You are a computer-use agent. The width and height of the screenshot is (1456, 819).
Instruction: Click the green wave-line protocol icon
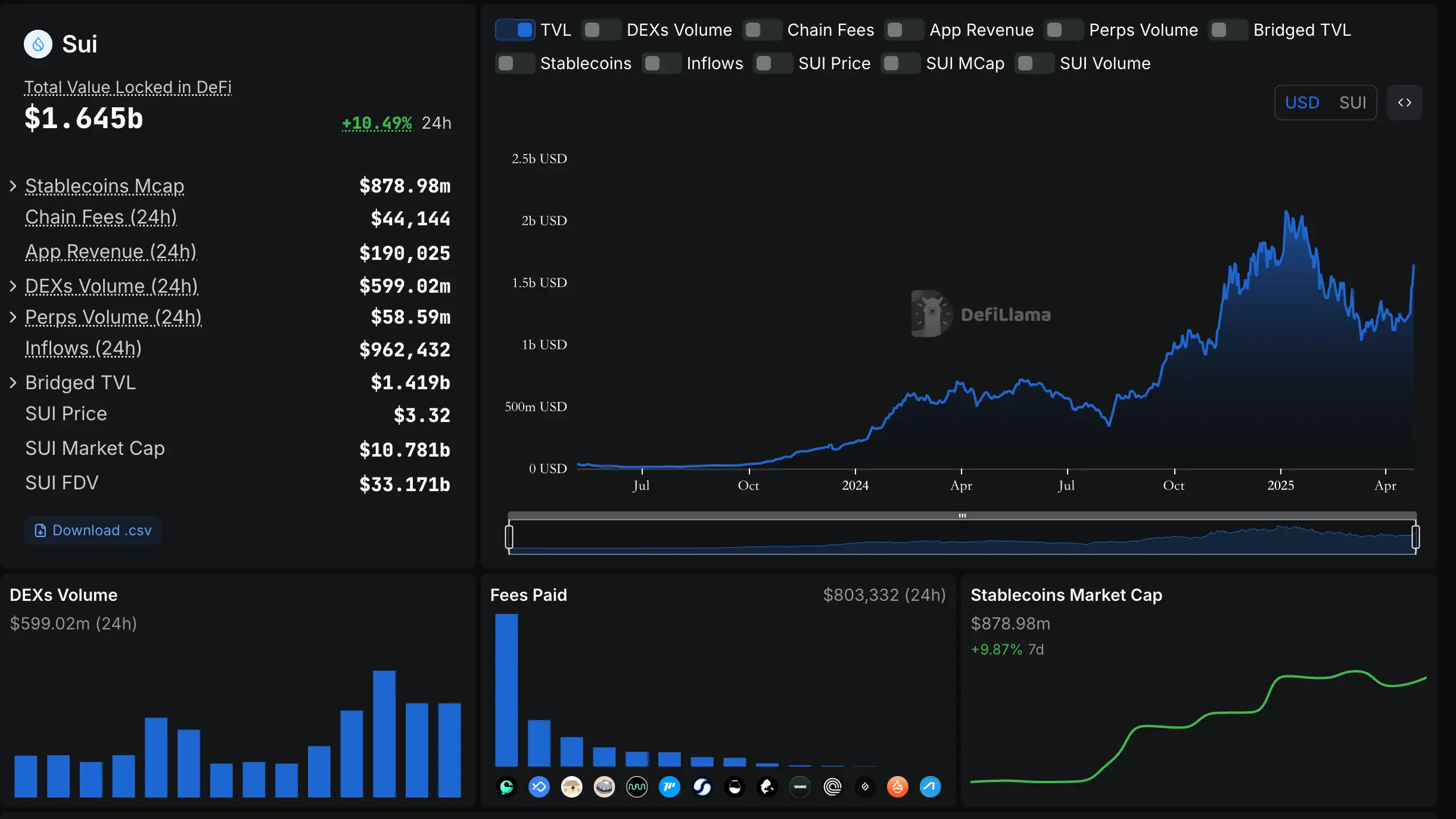click(637, 787)
